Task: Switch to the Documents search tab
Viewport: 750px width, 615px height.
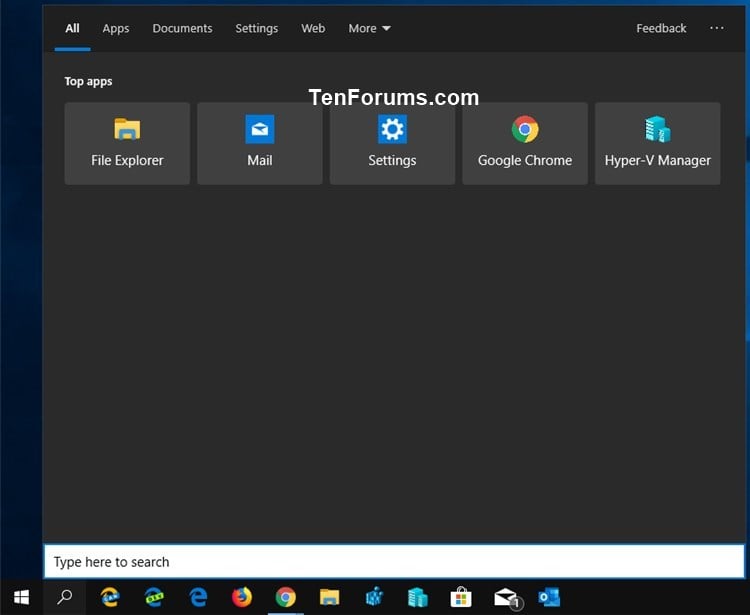Action: (182, 29)
